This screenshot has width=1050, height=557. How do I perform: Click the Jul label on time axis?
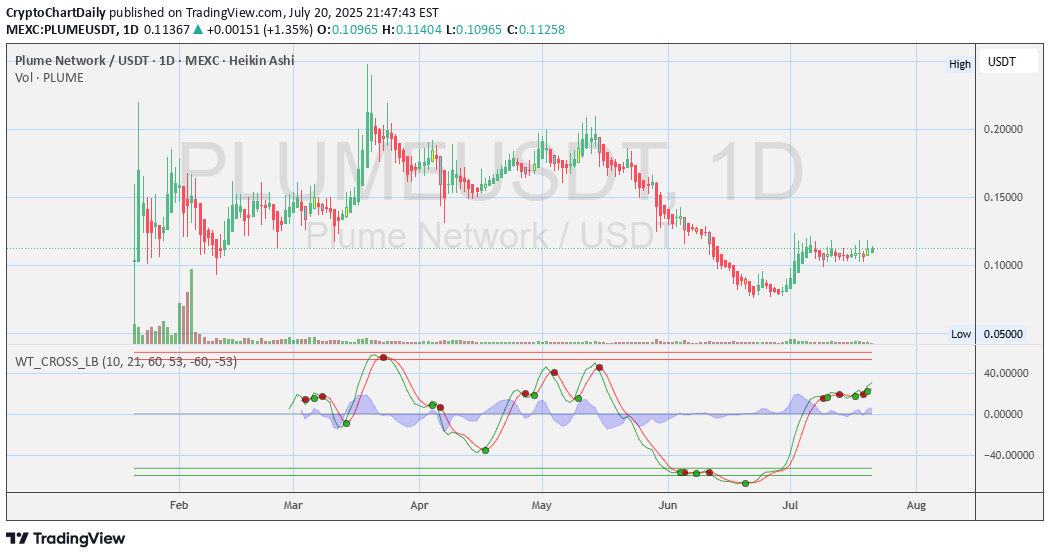point(790,505)
